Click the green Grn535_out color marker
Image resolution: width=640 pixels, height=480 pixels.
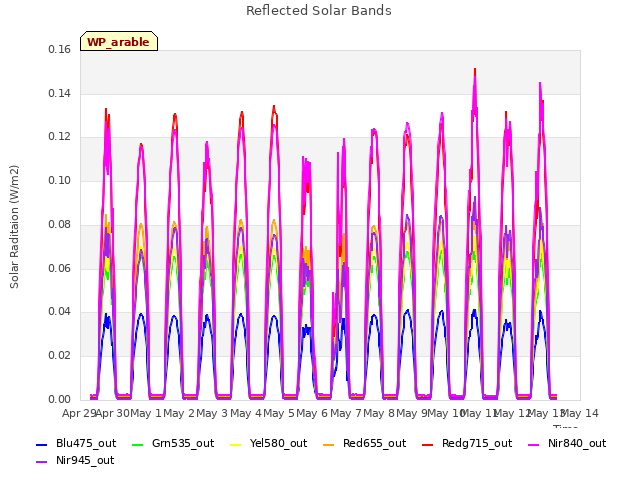[138, 444]
